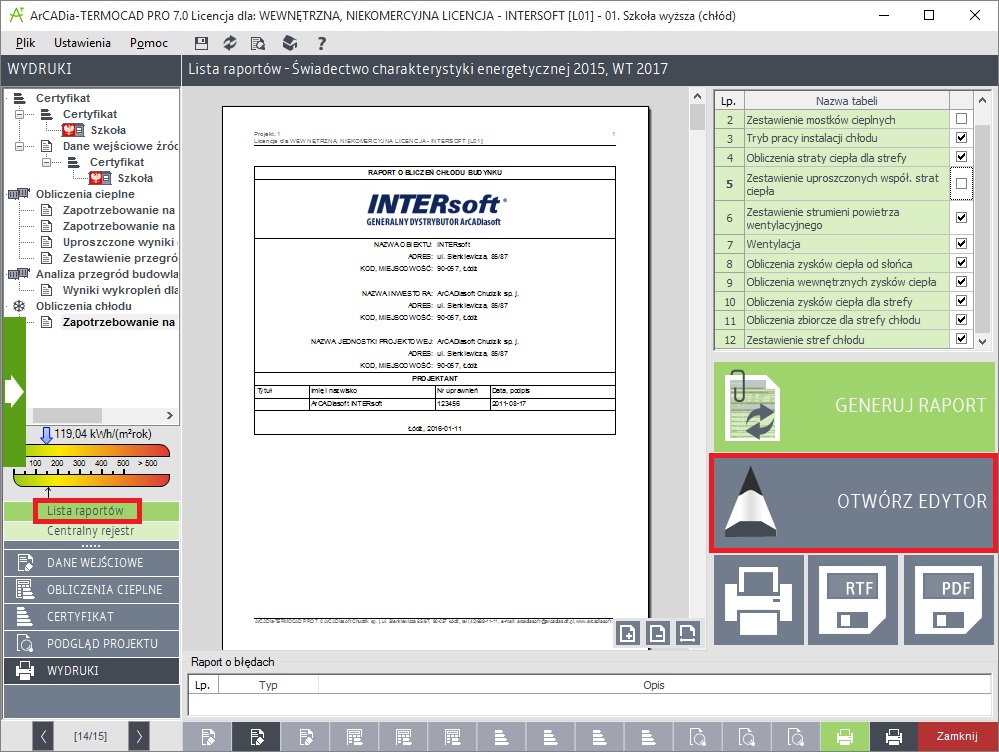Click the Opis column header in error report
This screenshot has width=999, height=752.
click(654, 685)
